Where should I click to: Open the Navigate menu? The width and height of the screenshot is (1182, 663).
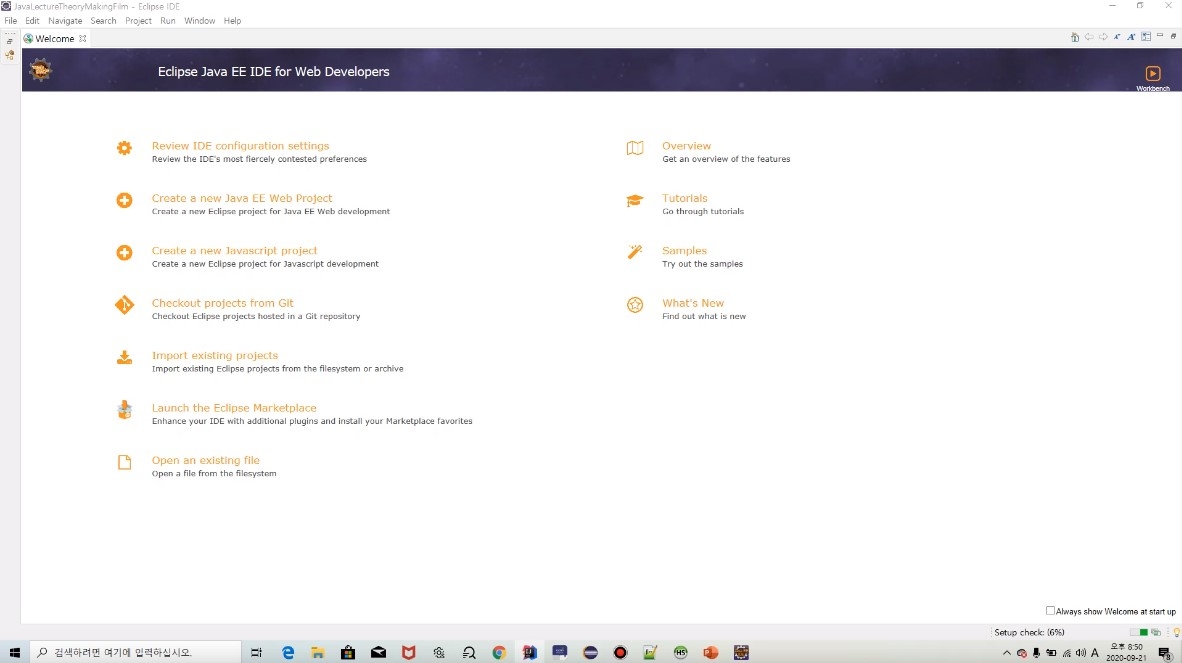tap(65, 21)
